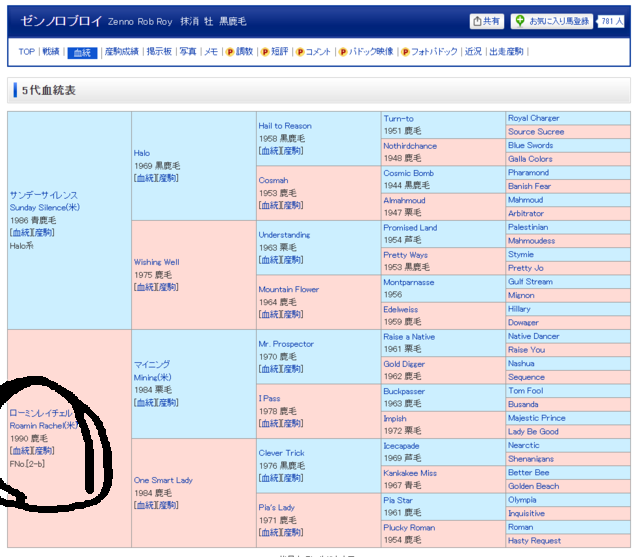640x557 pixels.
Task: Click the Halo sire link
Action: point(143,153)
